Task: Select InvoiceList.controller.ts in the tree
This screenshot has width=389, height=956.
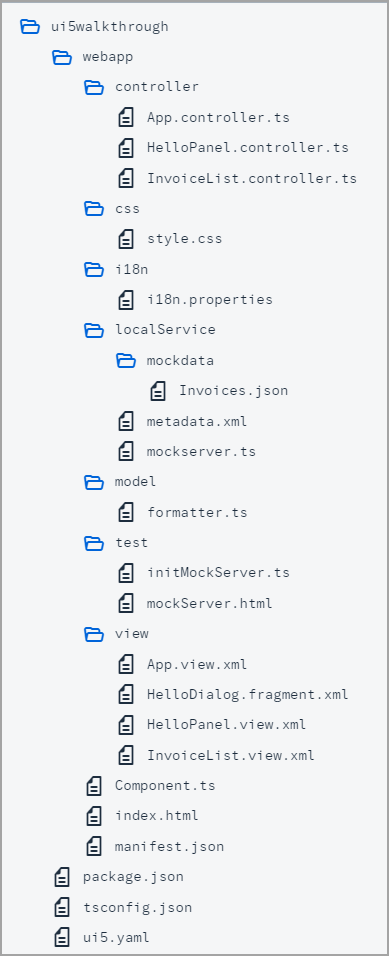Action: 252,178
